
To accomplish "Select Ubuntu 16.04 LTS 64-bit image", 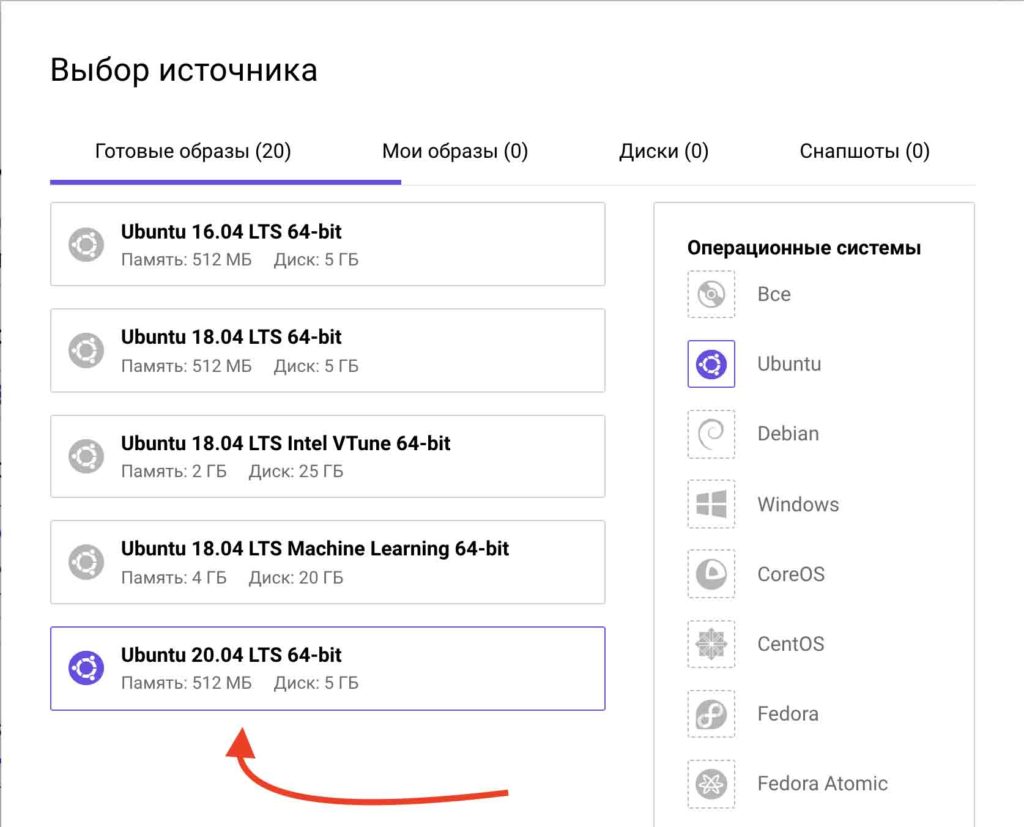I will [328, 244].
